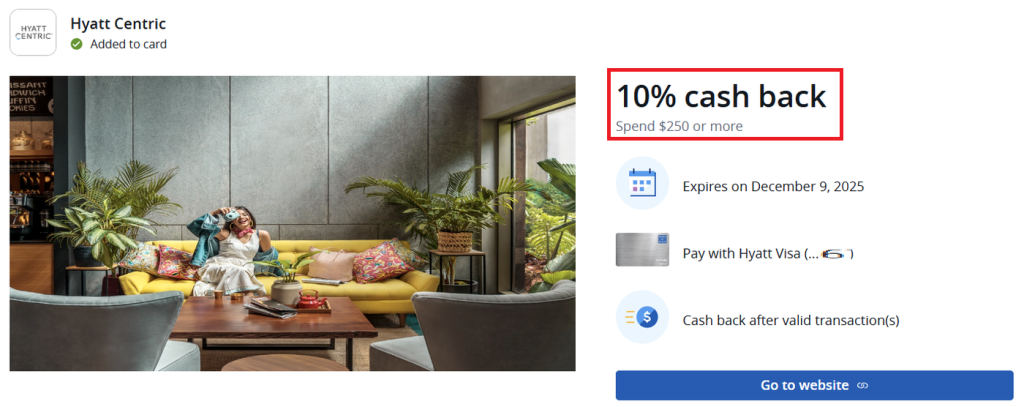Click Expires on December 9, 2025 text
The height and width of the screenshot is (407, 1024).
773,187
